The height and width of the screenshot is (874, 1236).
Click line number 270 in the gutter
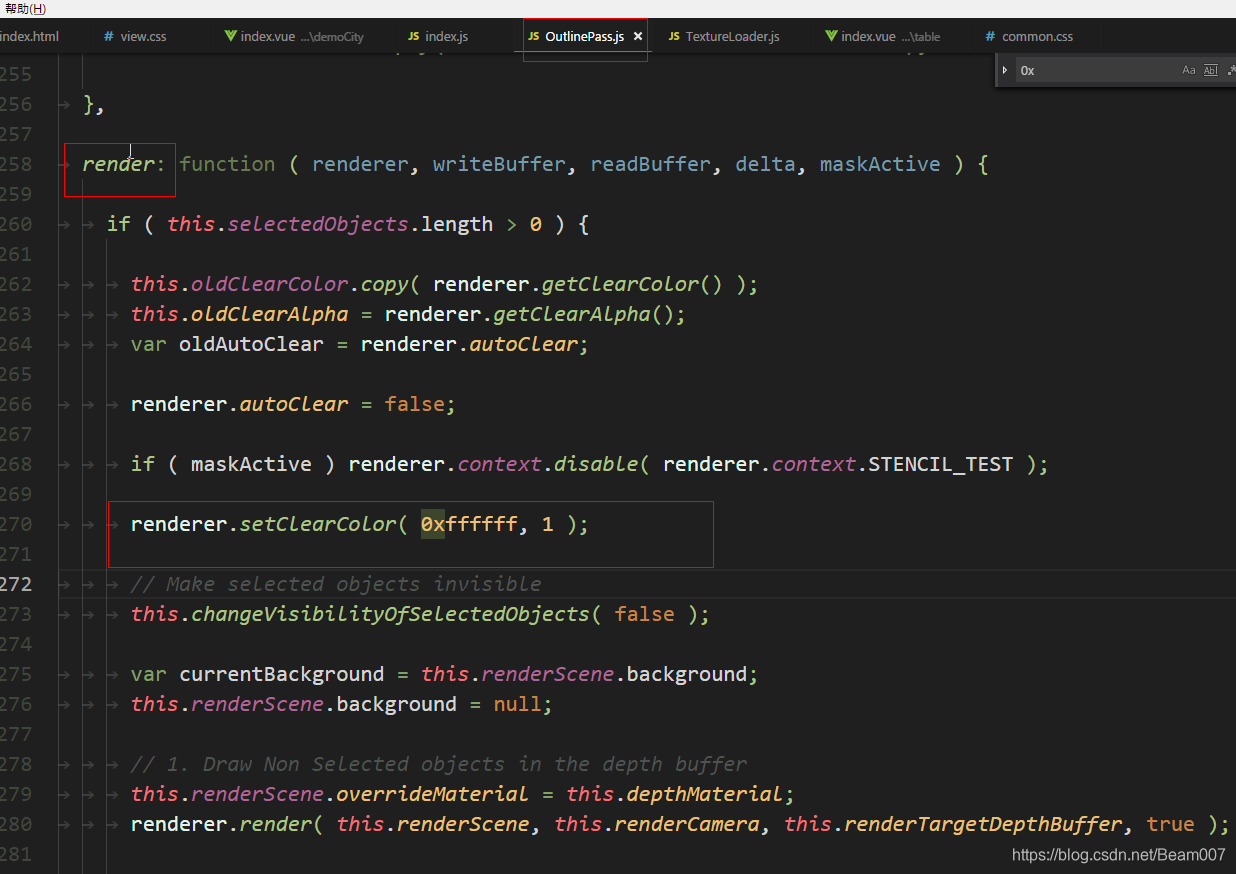(x=16, y=524)
